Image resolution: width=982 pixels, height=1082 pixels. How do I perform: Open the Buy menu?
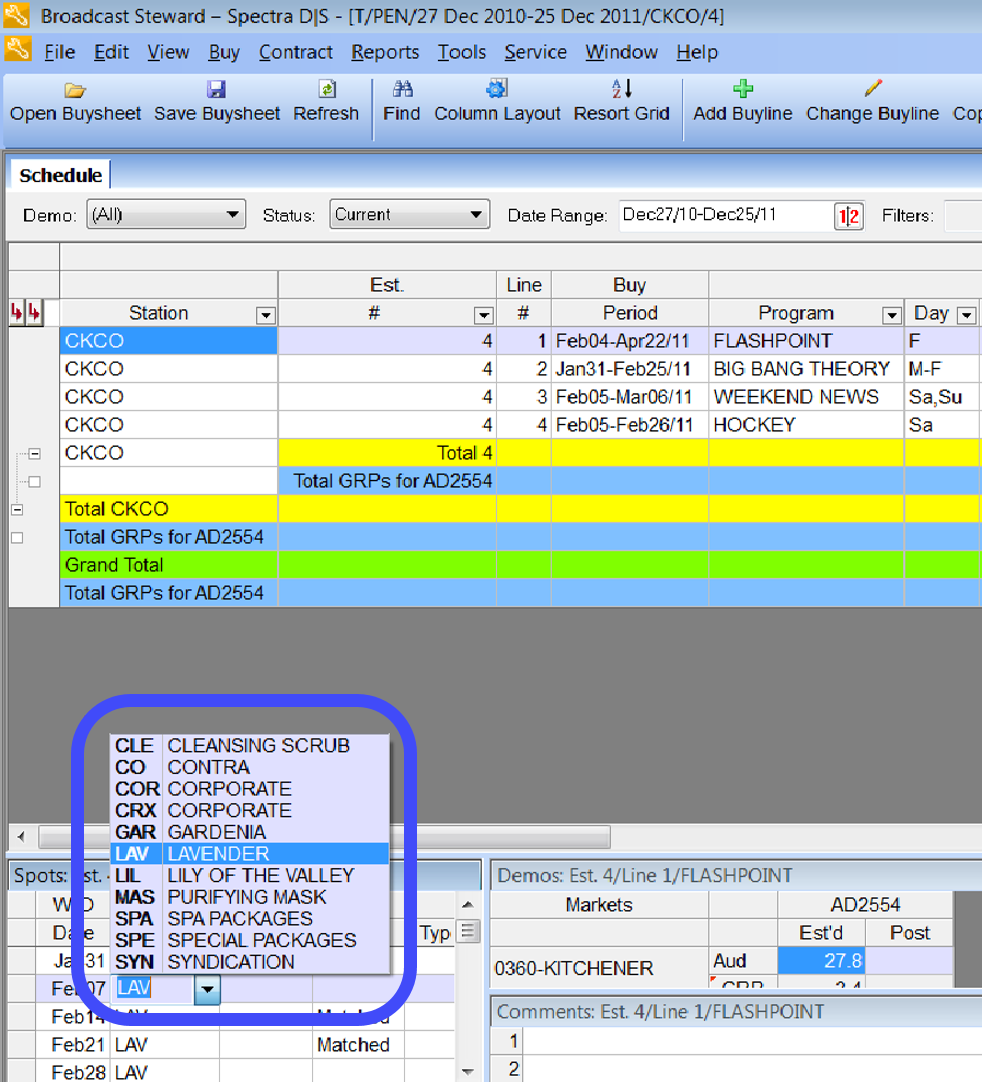click(224, 52)
